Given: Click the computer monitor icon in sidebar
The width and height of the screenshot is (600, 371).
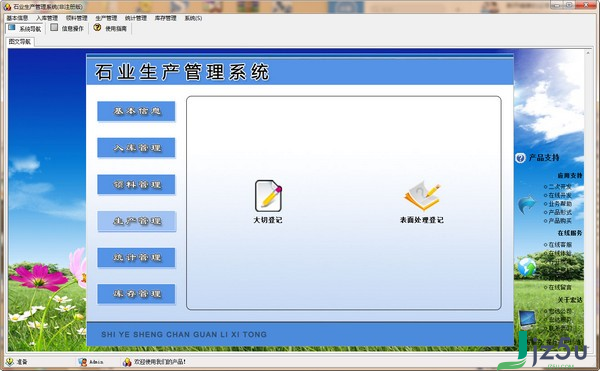Looking at the screenshot, I should pyautogui.click(x=527, y=320).
